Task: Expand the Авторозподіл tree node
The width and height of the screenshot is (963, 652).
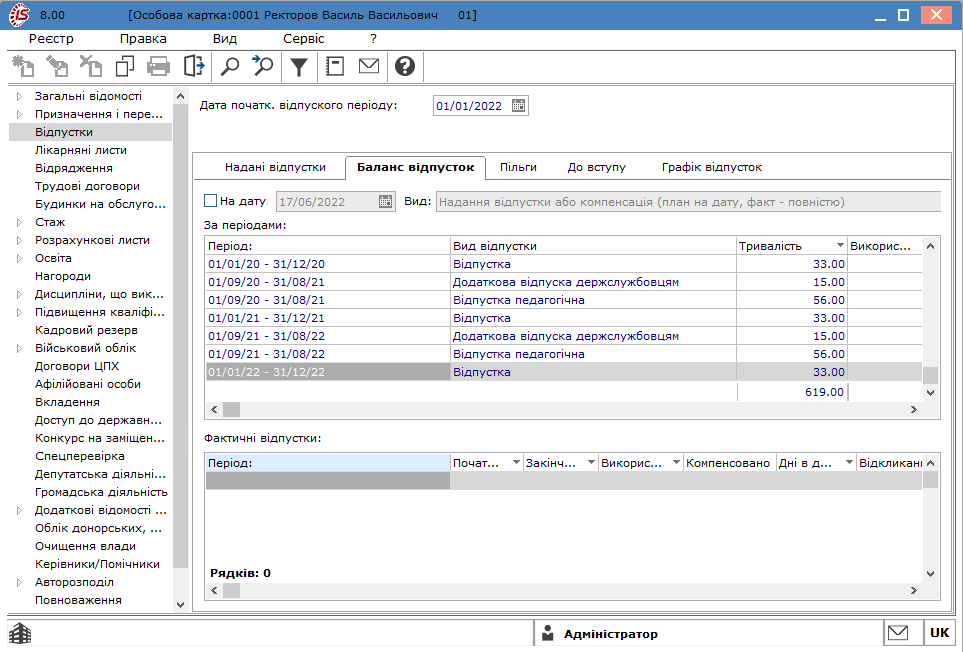Action: [x=20, y=582]
